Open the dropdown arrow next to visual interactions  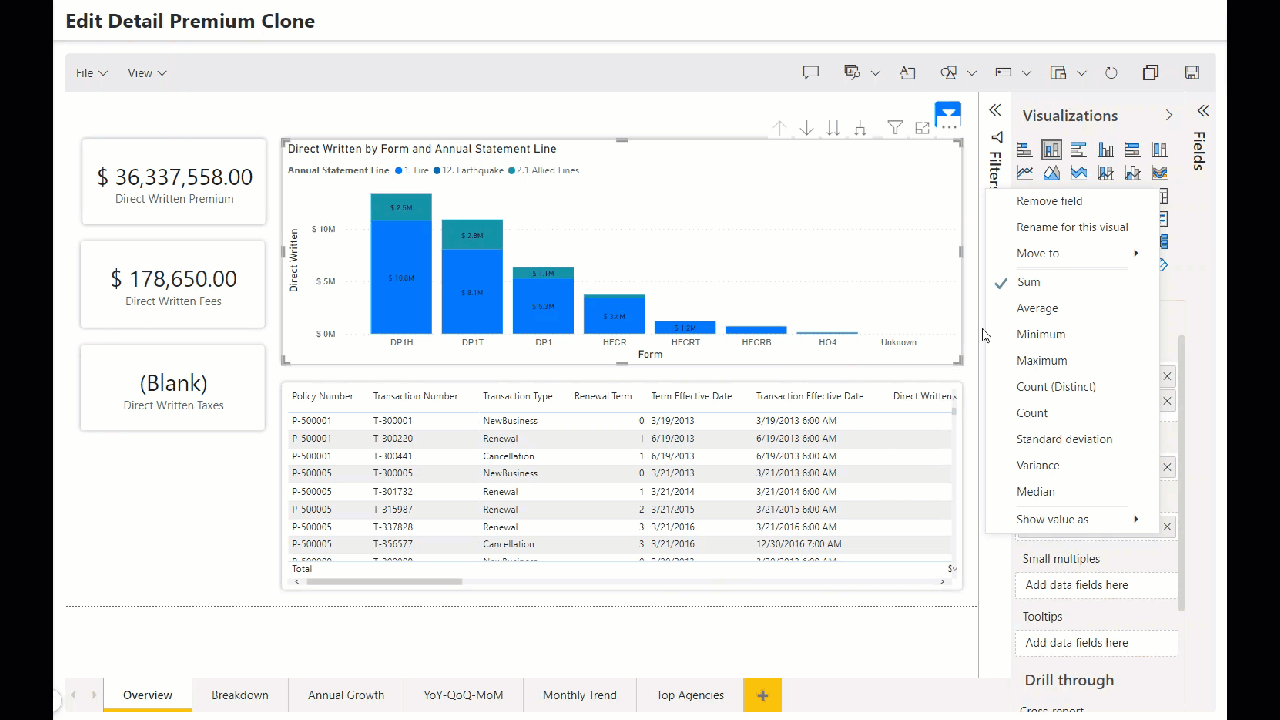tap(875, 73)
